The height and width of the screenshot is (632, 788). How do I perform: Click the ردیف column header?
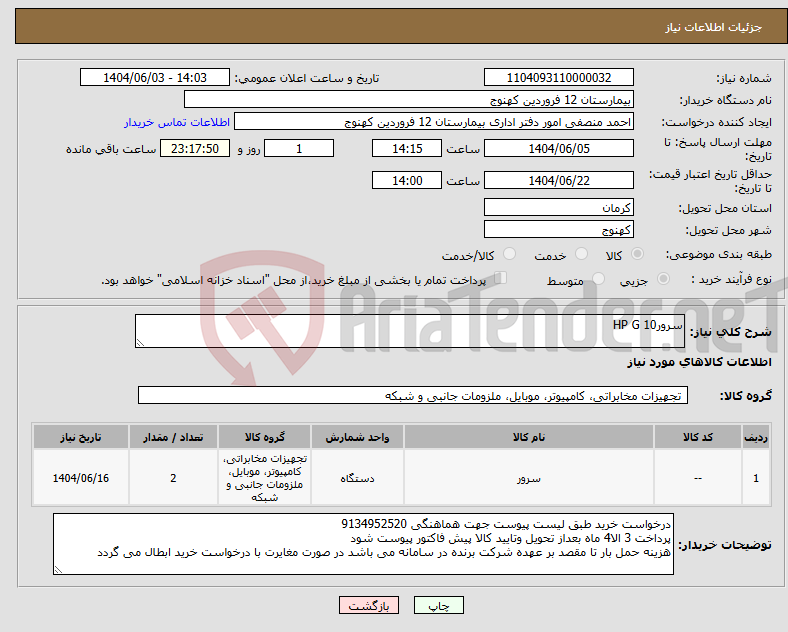click(x=756, y=437)
